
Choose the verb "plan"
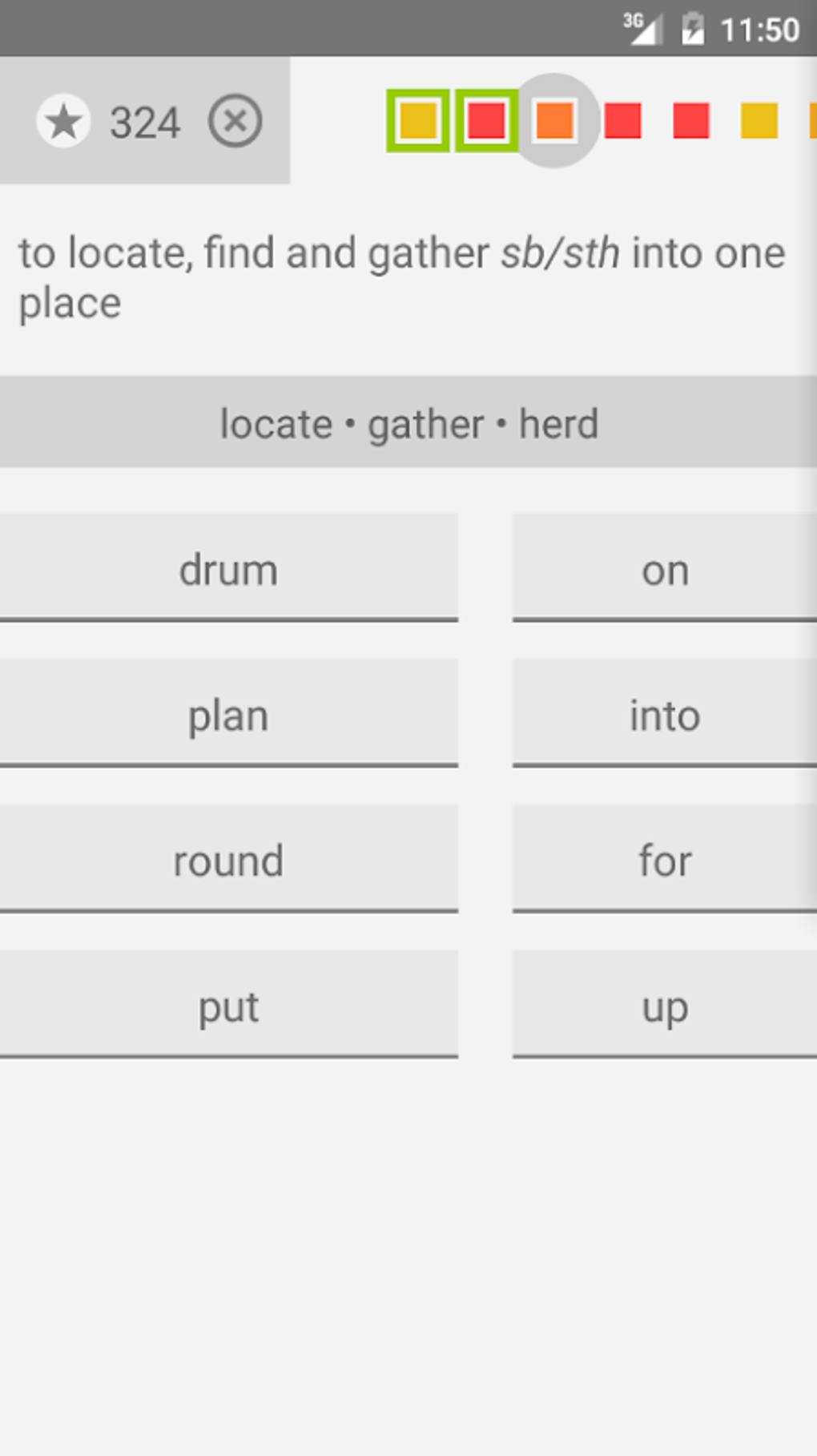coord(228,713)
